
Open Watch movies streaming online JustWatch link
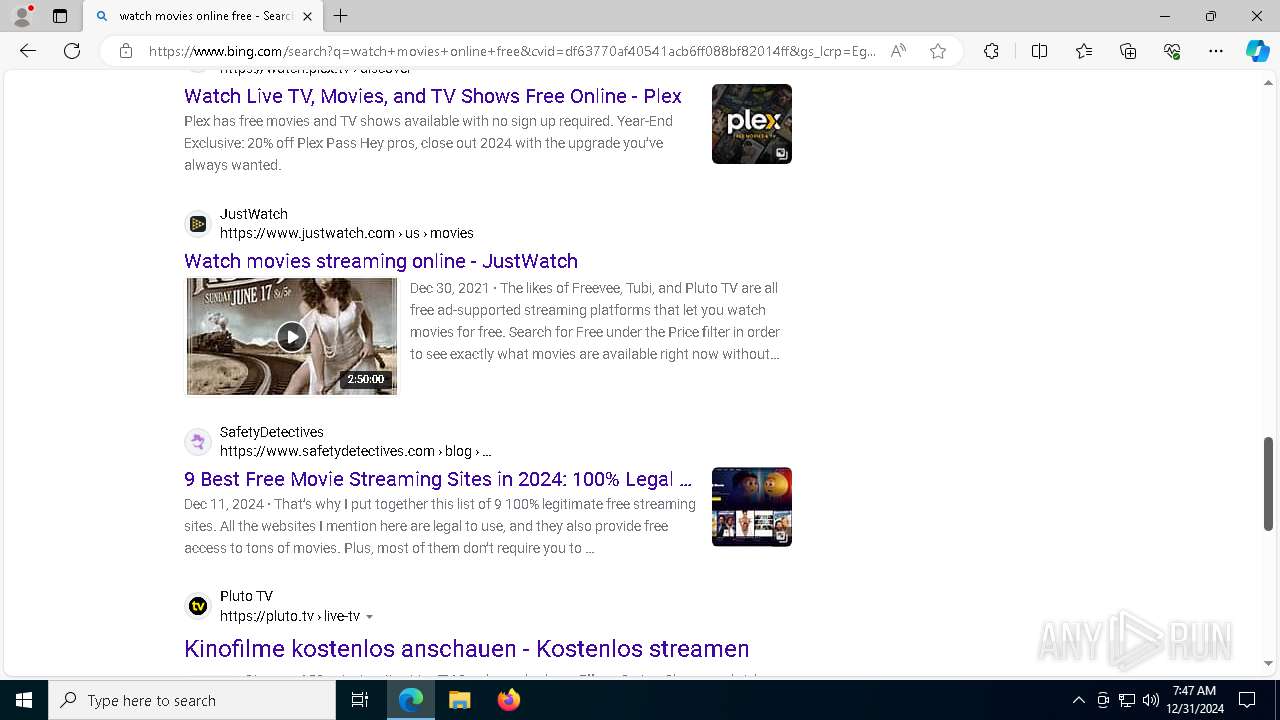point(381,261)
